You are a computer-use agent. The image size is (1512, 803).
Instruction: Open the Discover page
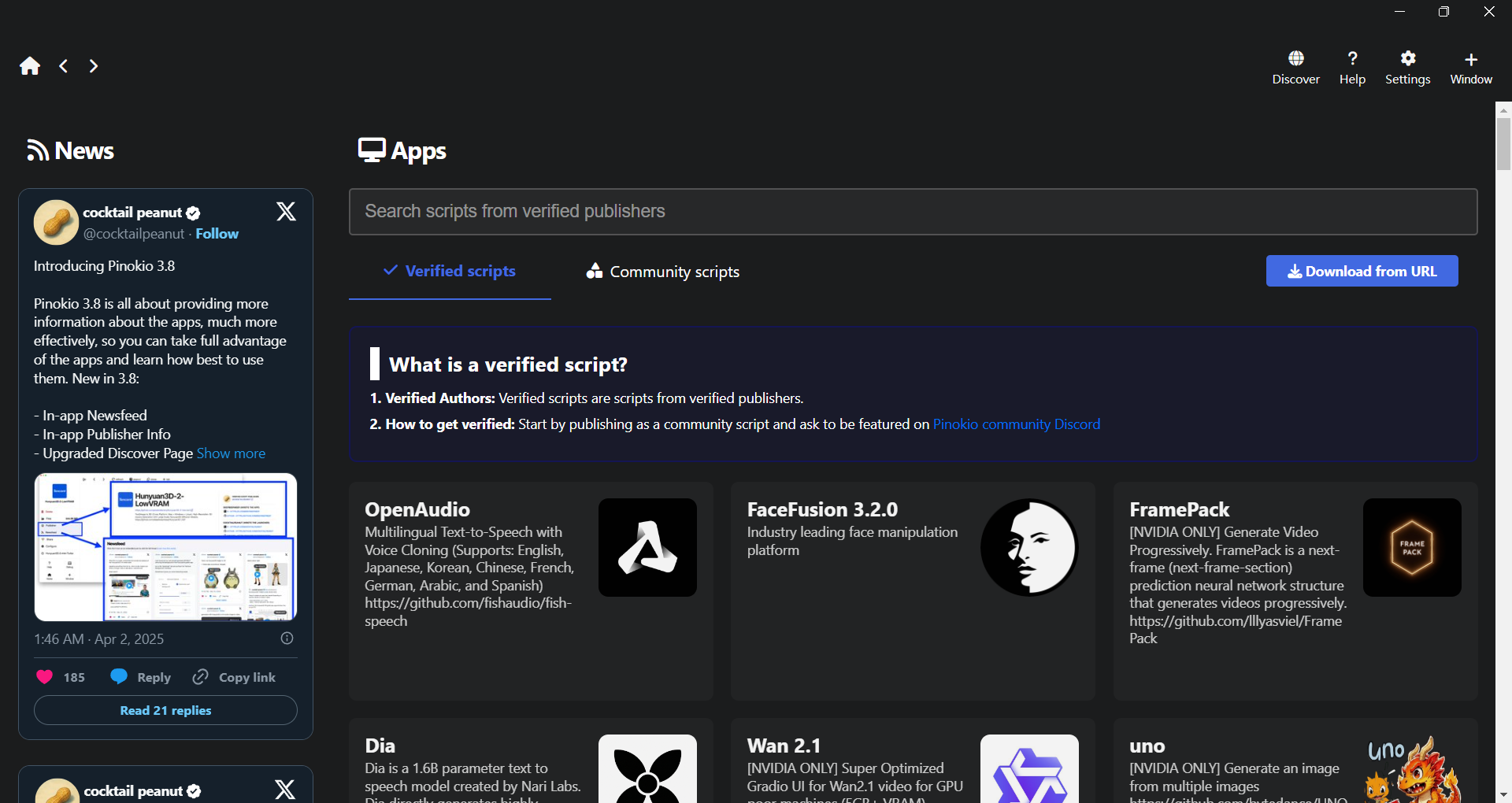(1295, 68)
